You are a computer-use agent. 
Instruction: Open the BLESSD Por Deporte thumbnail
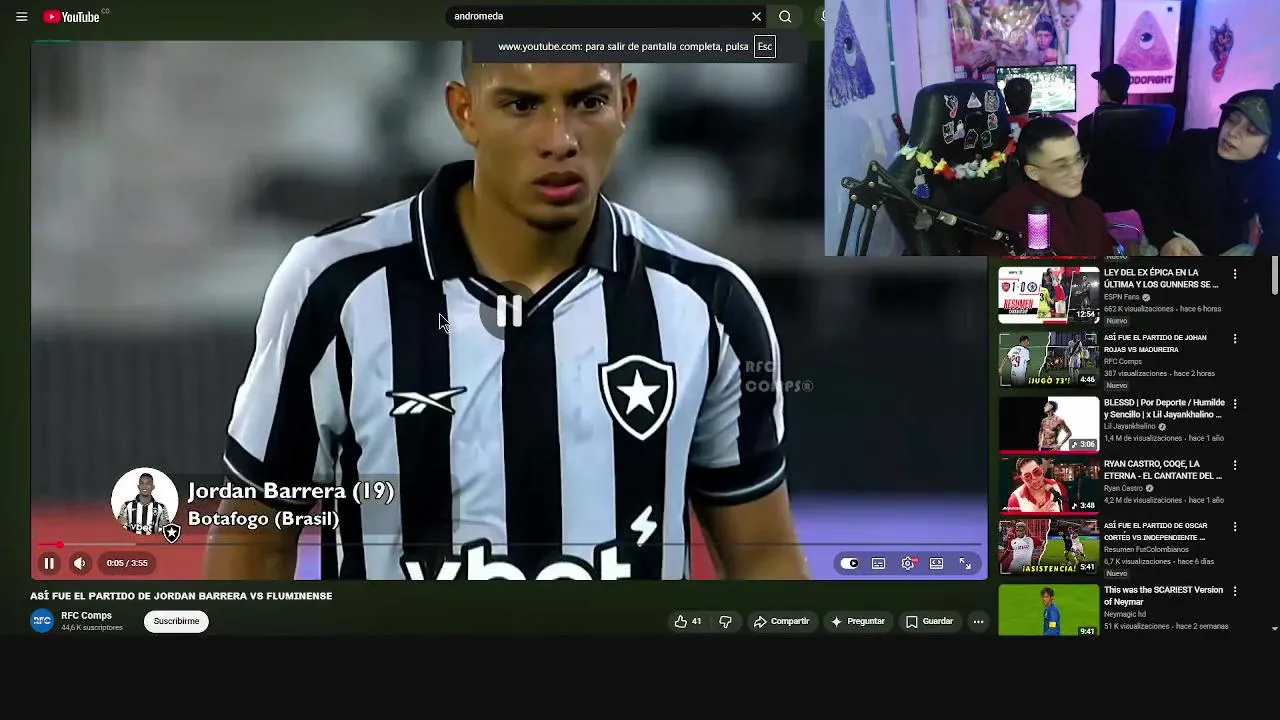point(1048,424)
